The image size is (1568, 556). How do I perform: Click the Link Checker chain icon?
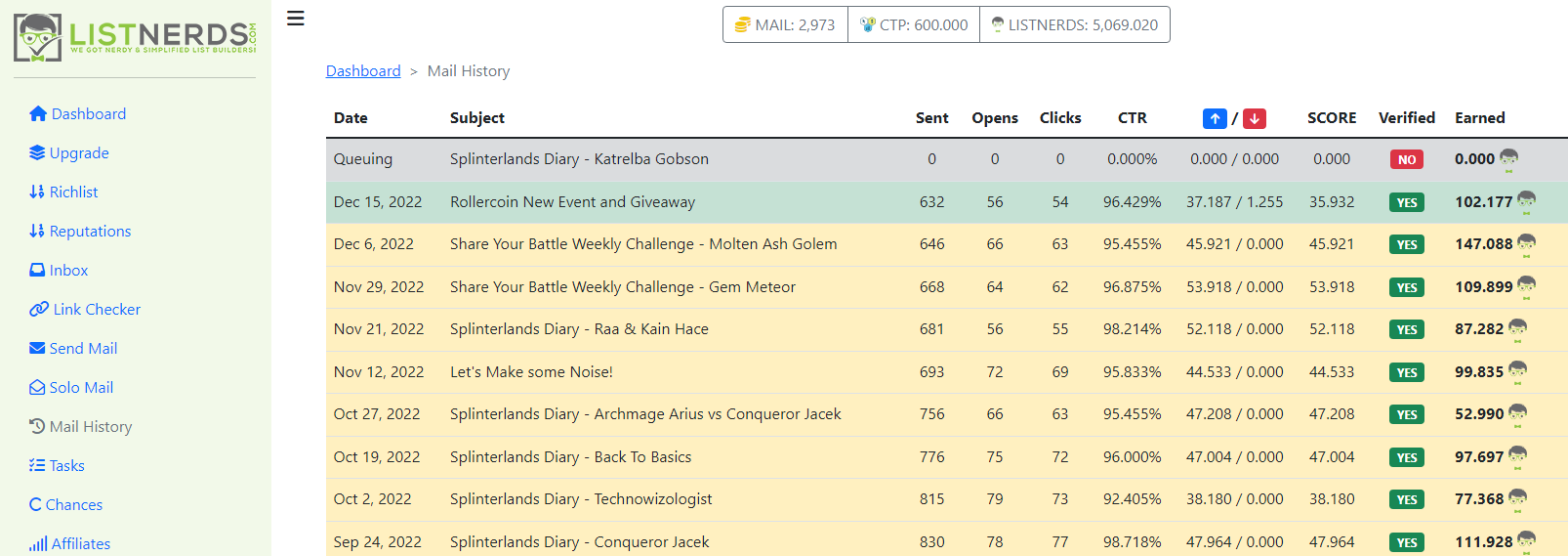point(39,309)
